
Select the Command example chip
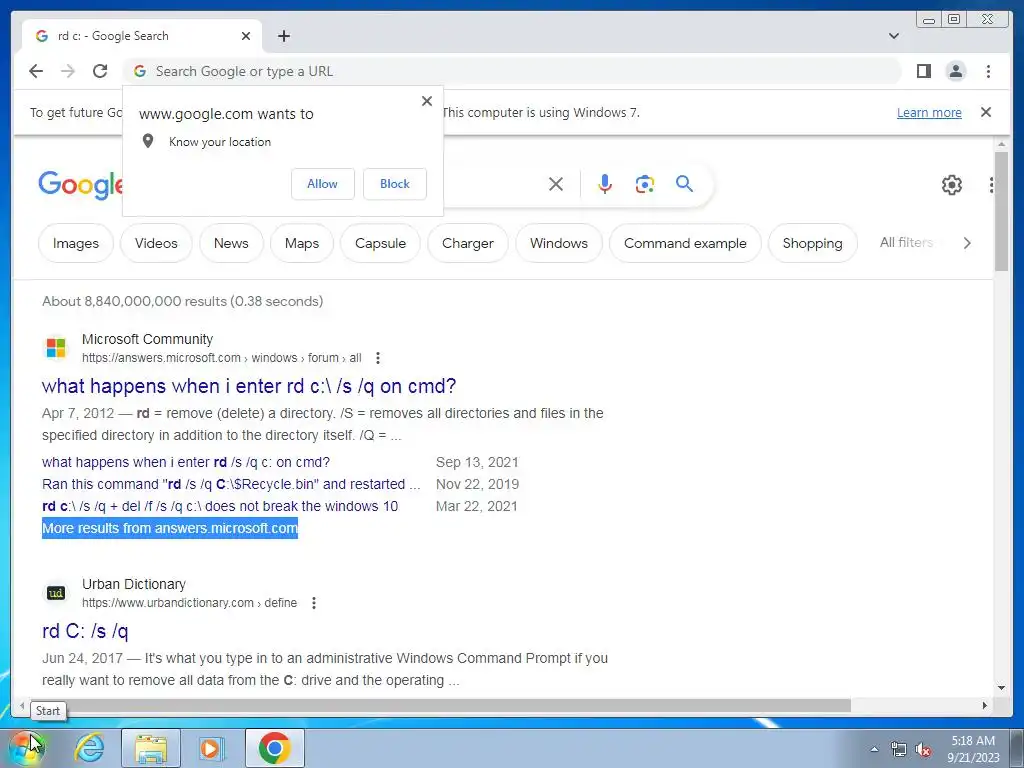click(685, 244)
